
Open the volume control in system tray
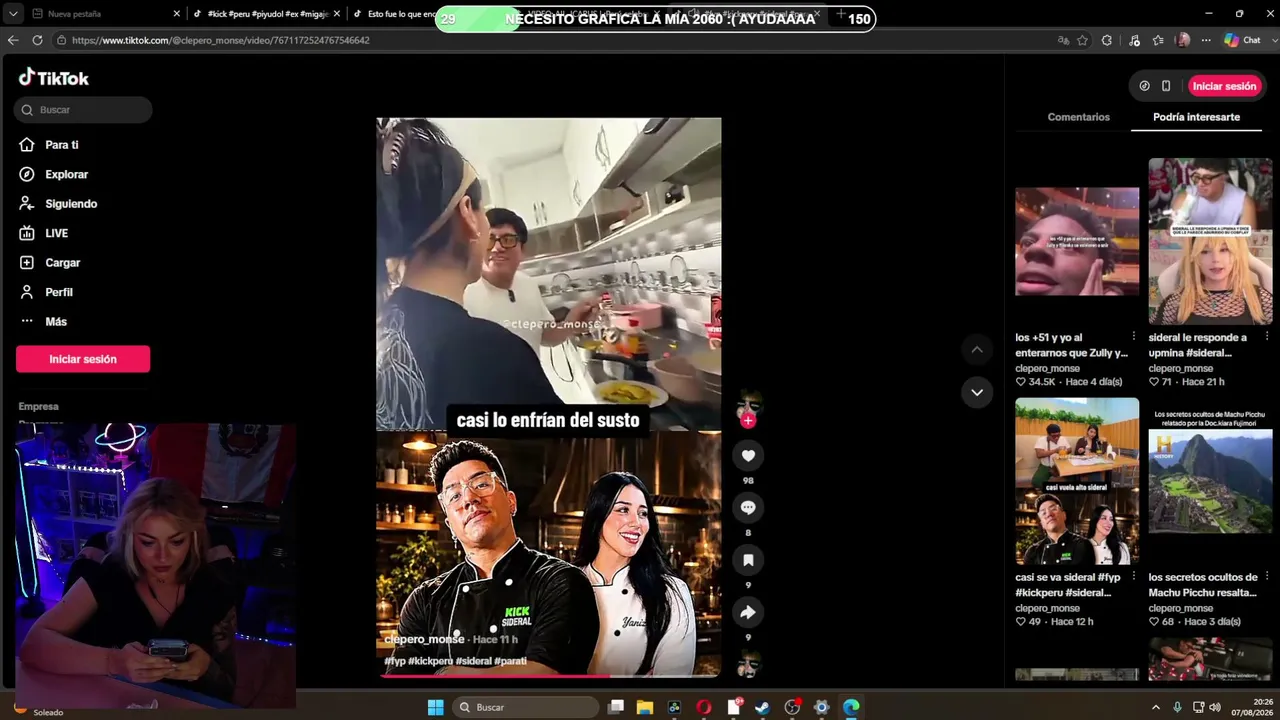[1215, 707]
